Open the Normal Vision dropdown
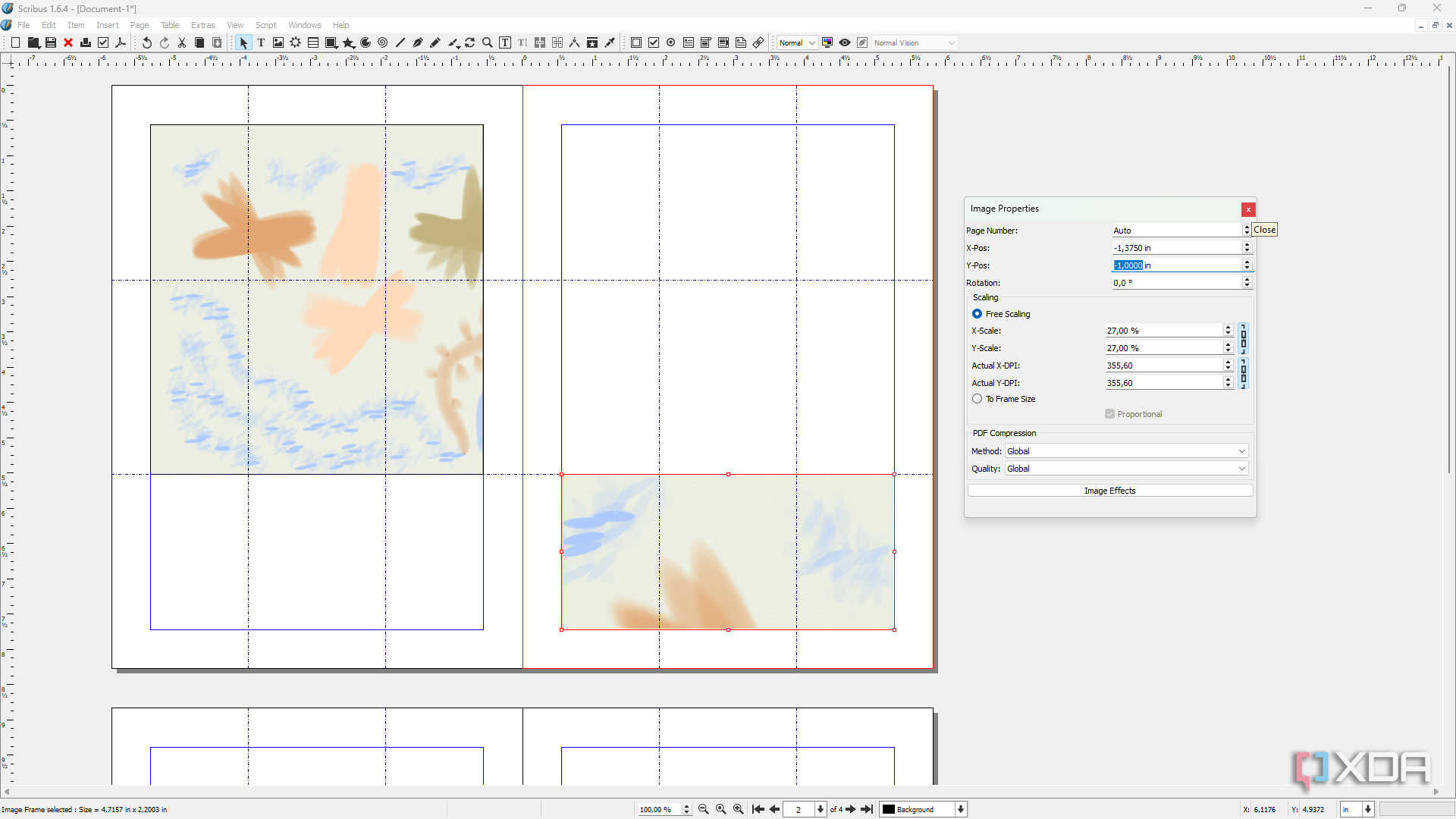This screenshot has height=819, width=1456. (914, 43)
